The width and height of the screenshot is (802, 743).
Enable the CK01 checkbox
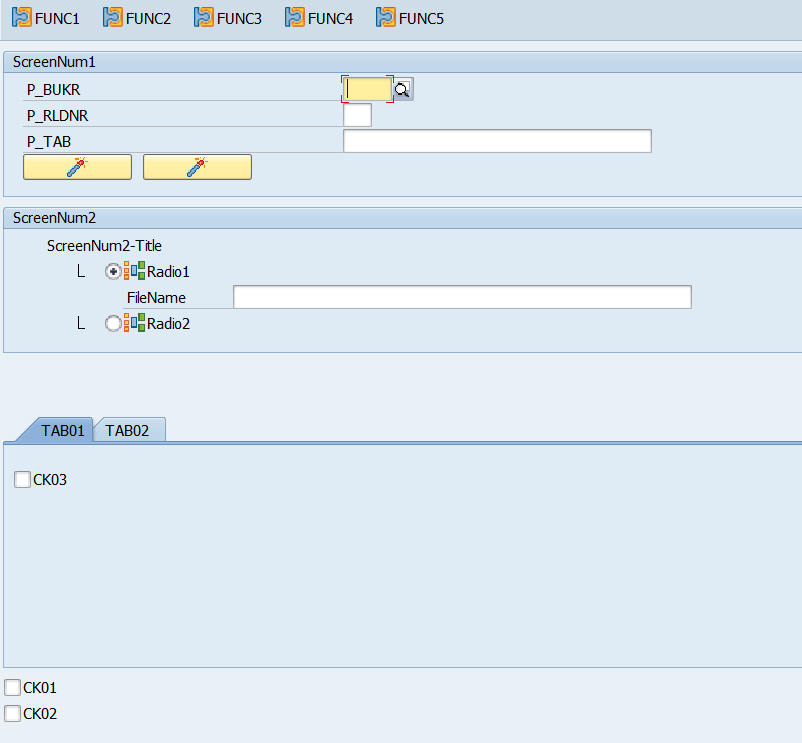(x=12, y=688)
